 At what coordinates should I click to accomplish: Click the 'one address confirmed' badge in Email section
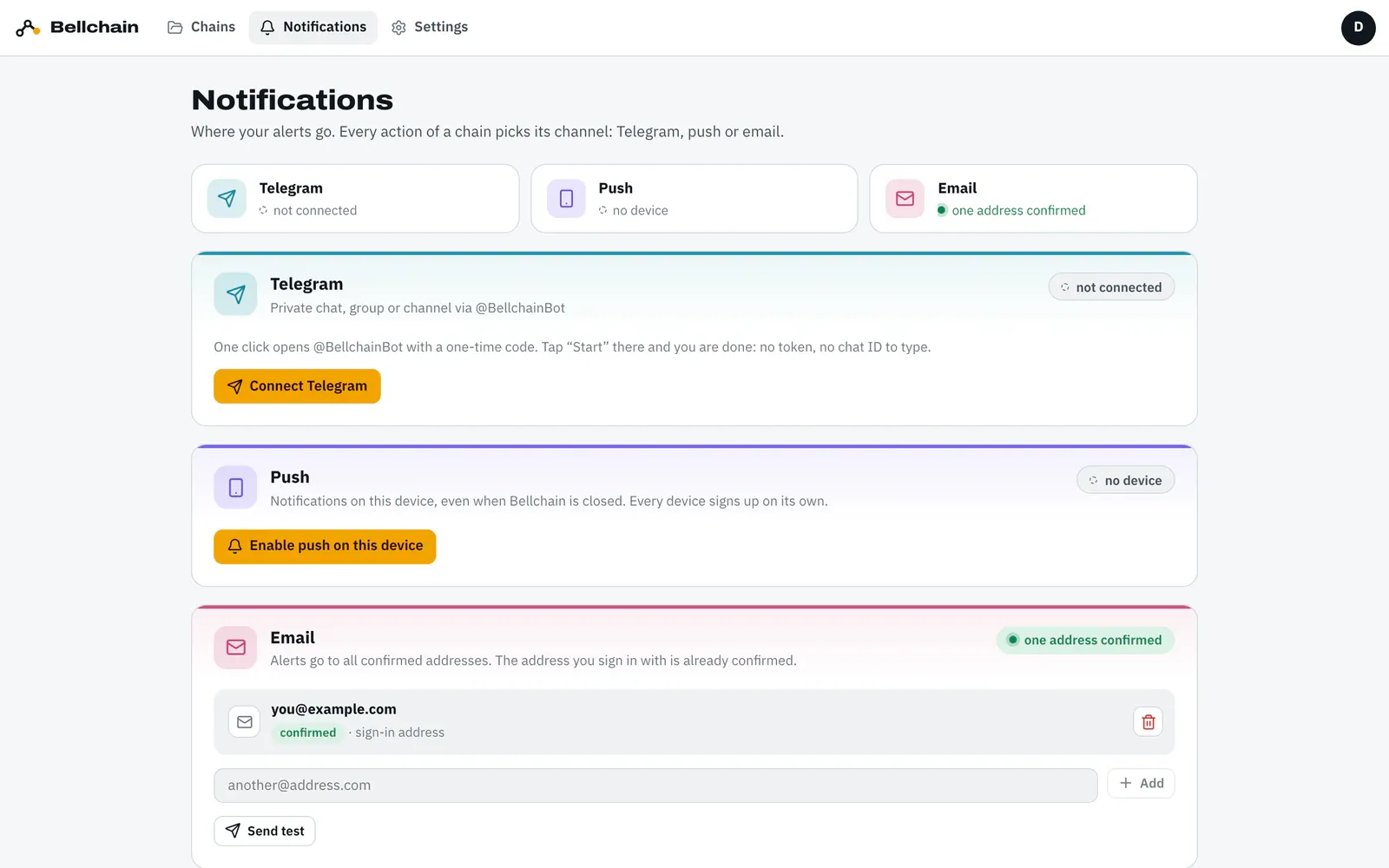point(1085,641)
